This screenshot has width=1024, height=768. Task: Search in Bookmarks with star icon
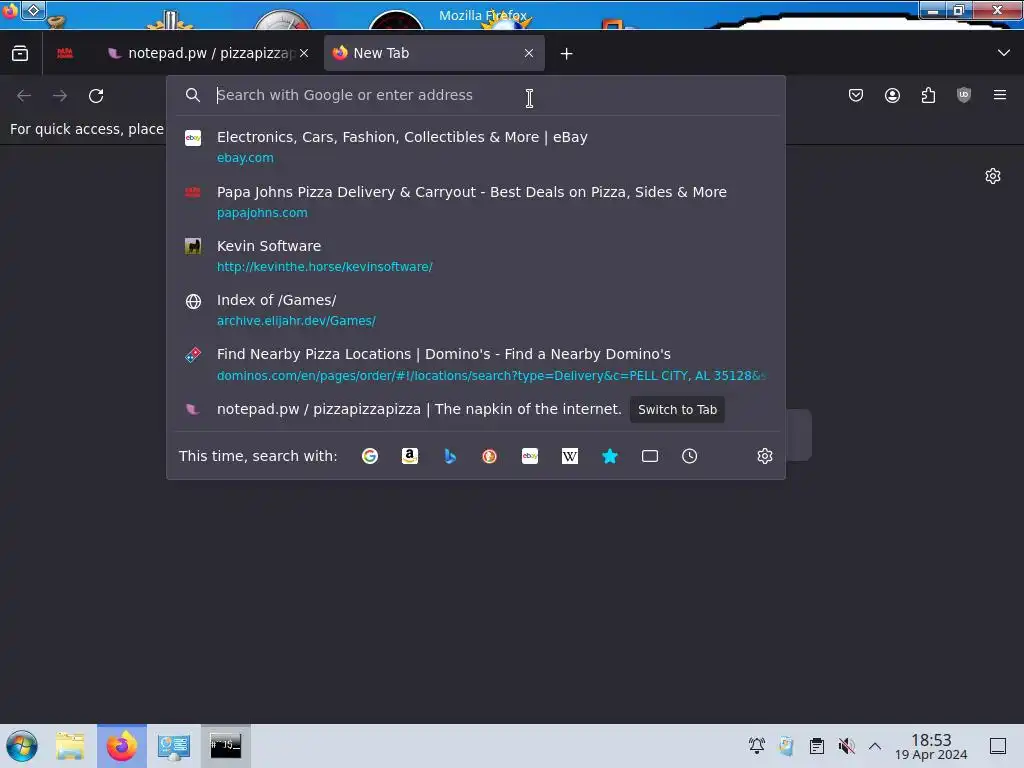[x=609, y=456]
